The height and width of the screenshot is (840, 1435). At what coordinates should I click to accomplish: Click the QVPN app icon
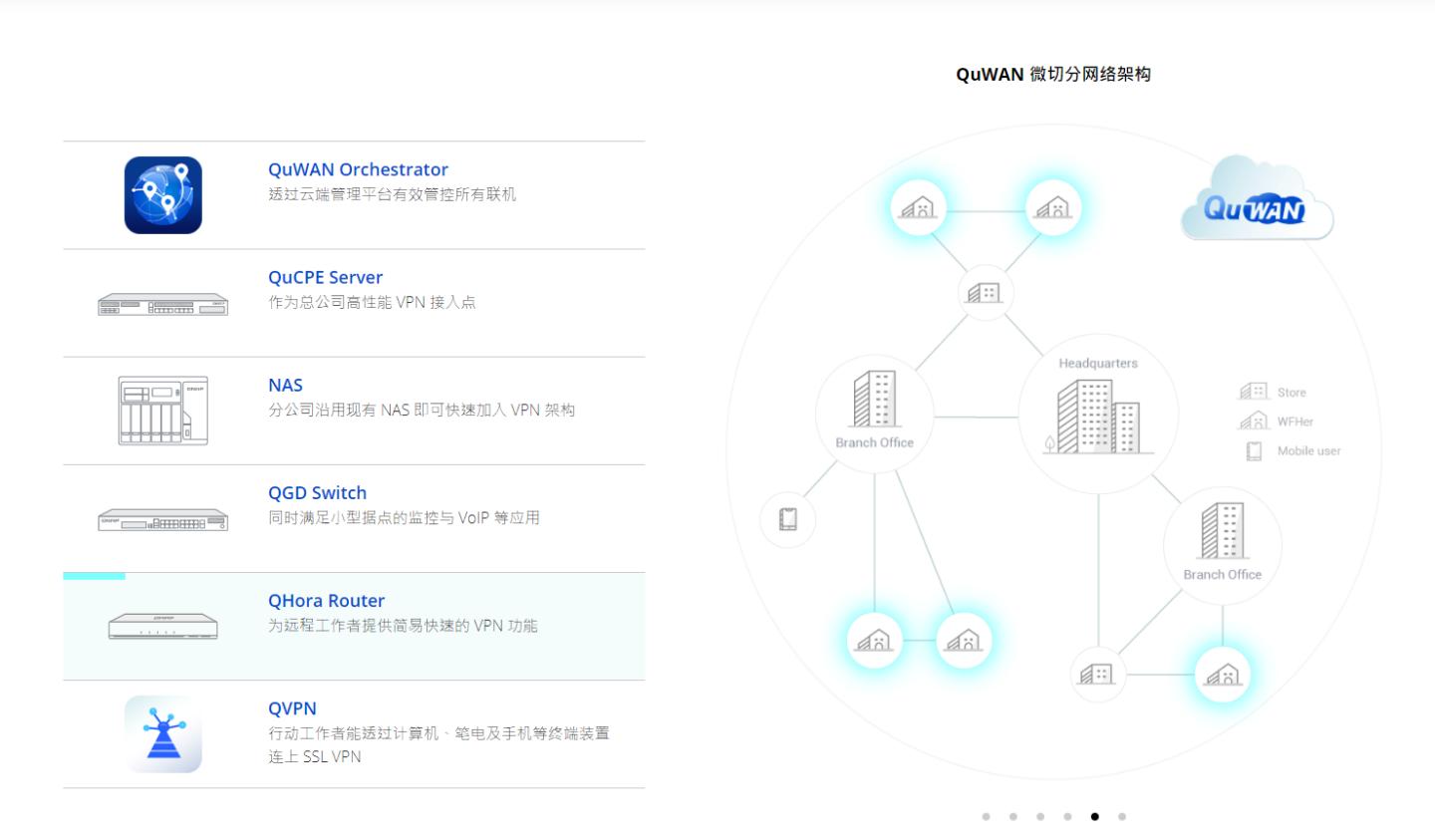click(164, 733)
